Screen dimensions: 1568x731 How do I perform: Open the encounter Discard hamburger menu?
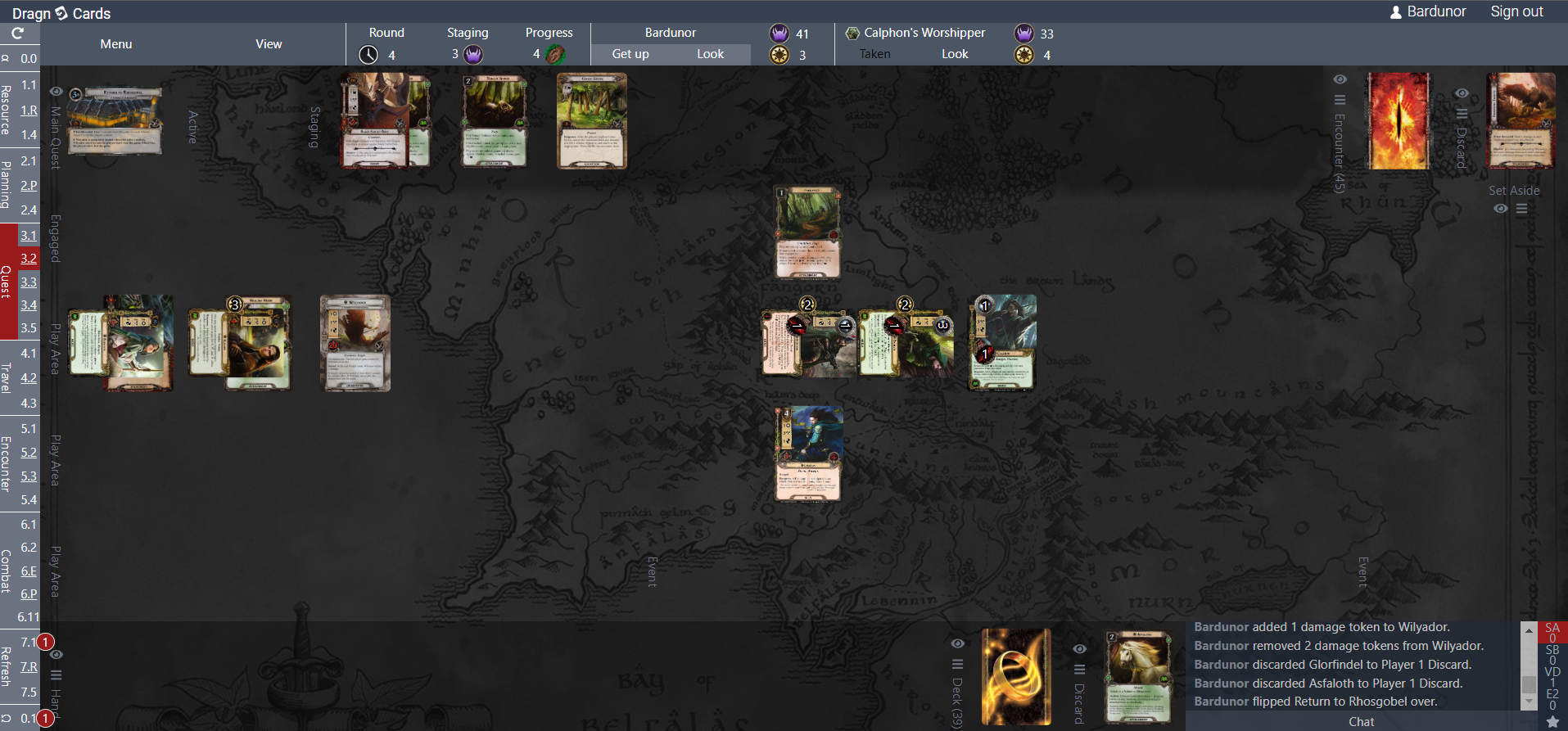1462,113
